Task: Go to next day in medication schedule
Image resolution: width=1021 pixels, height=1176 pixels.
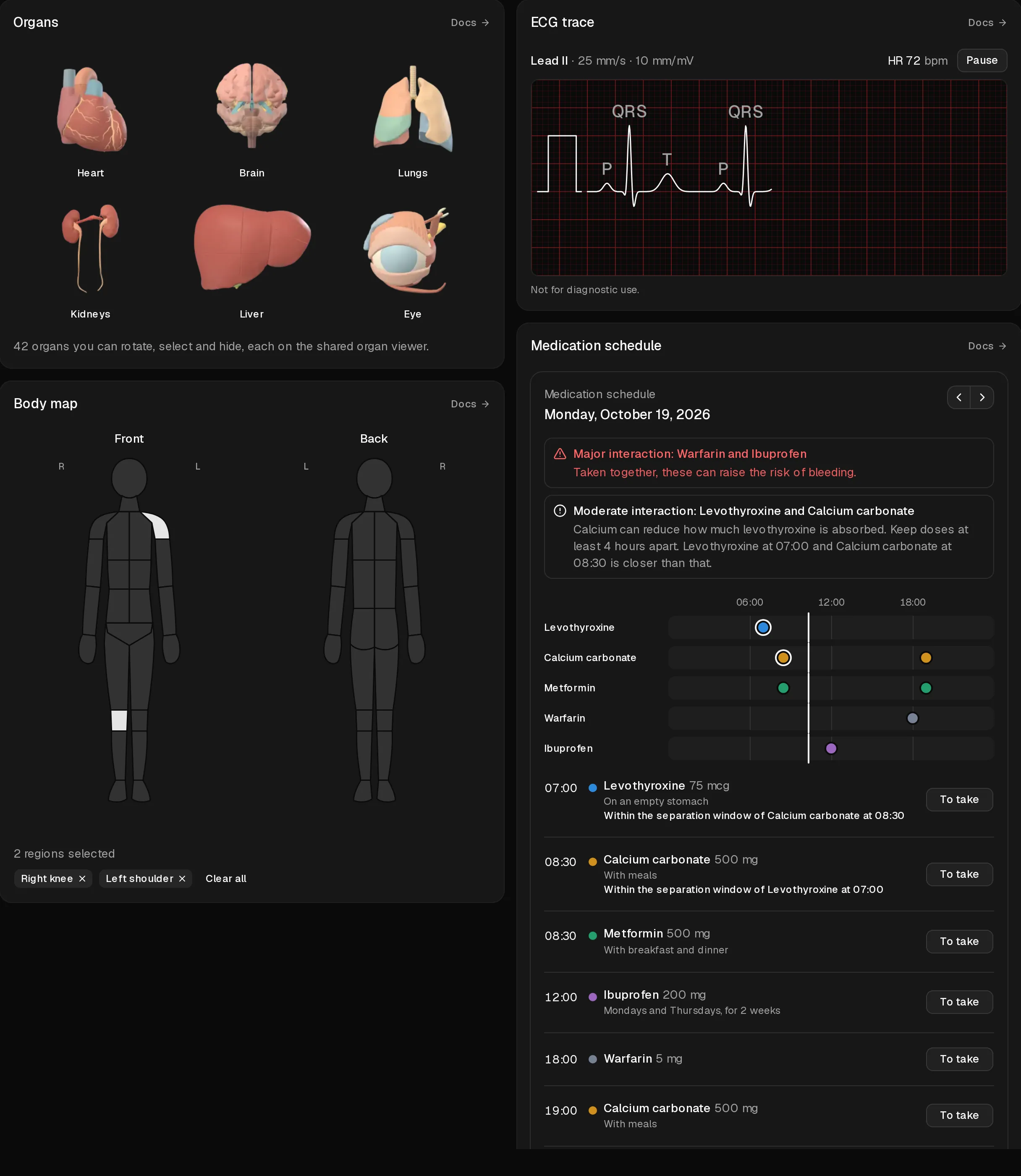Action: (x=982, y=397)
